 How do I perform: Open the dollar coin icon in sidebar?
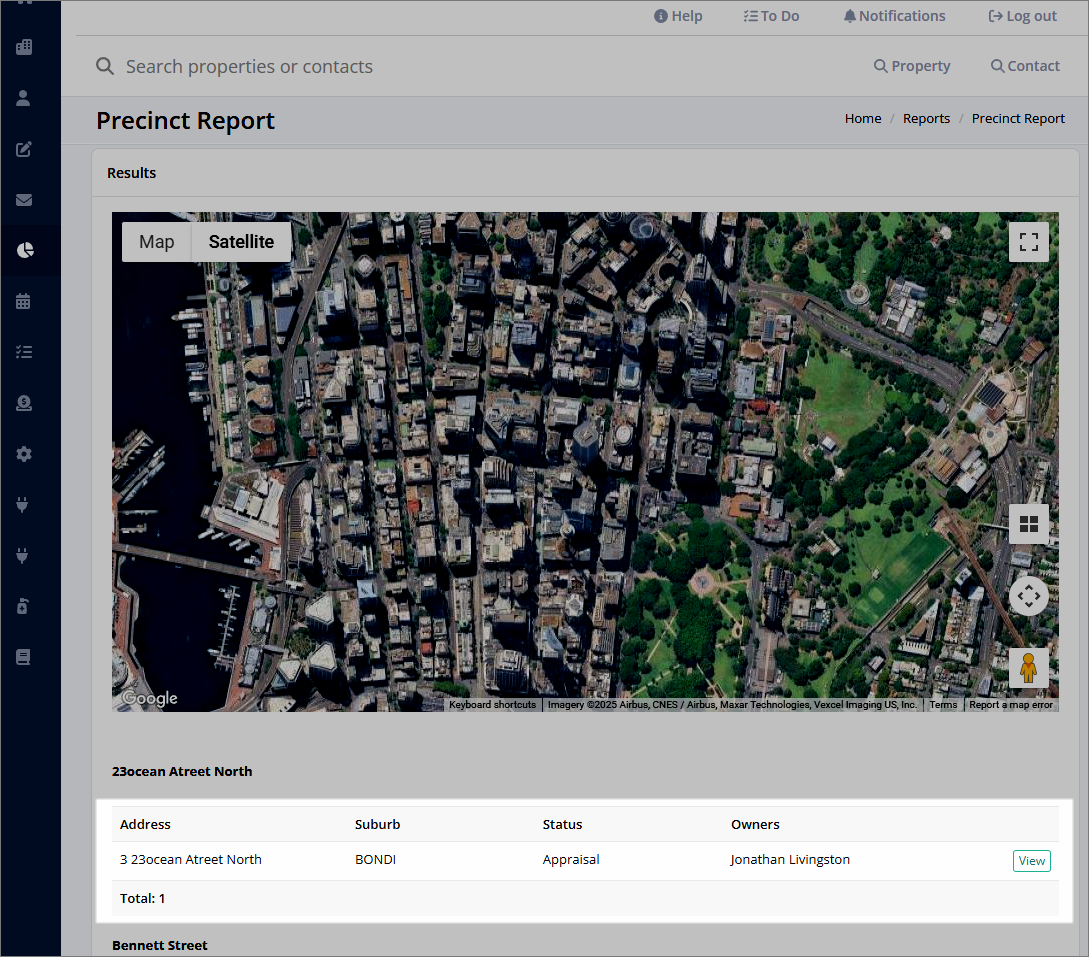(24, 403)
